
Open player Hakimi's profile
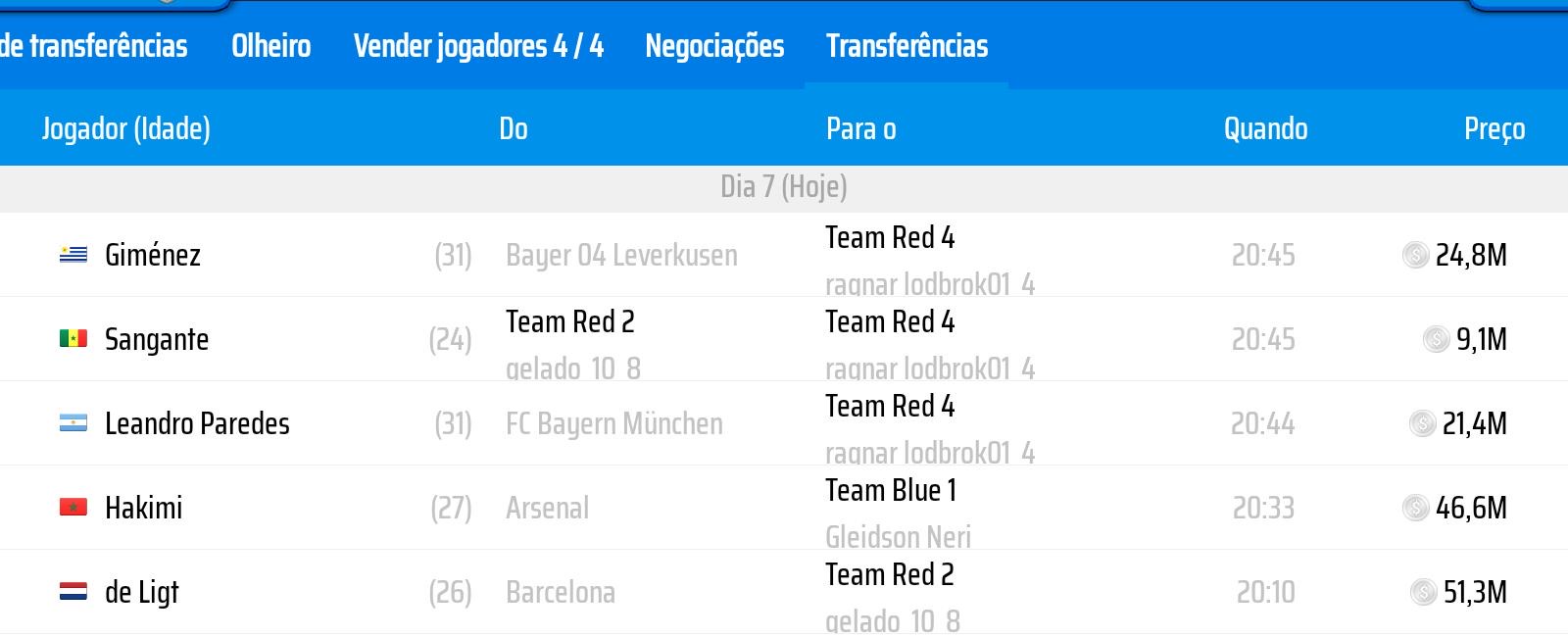pos(143,508)
